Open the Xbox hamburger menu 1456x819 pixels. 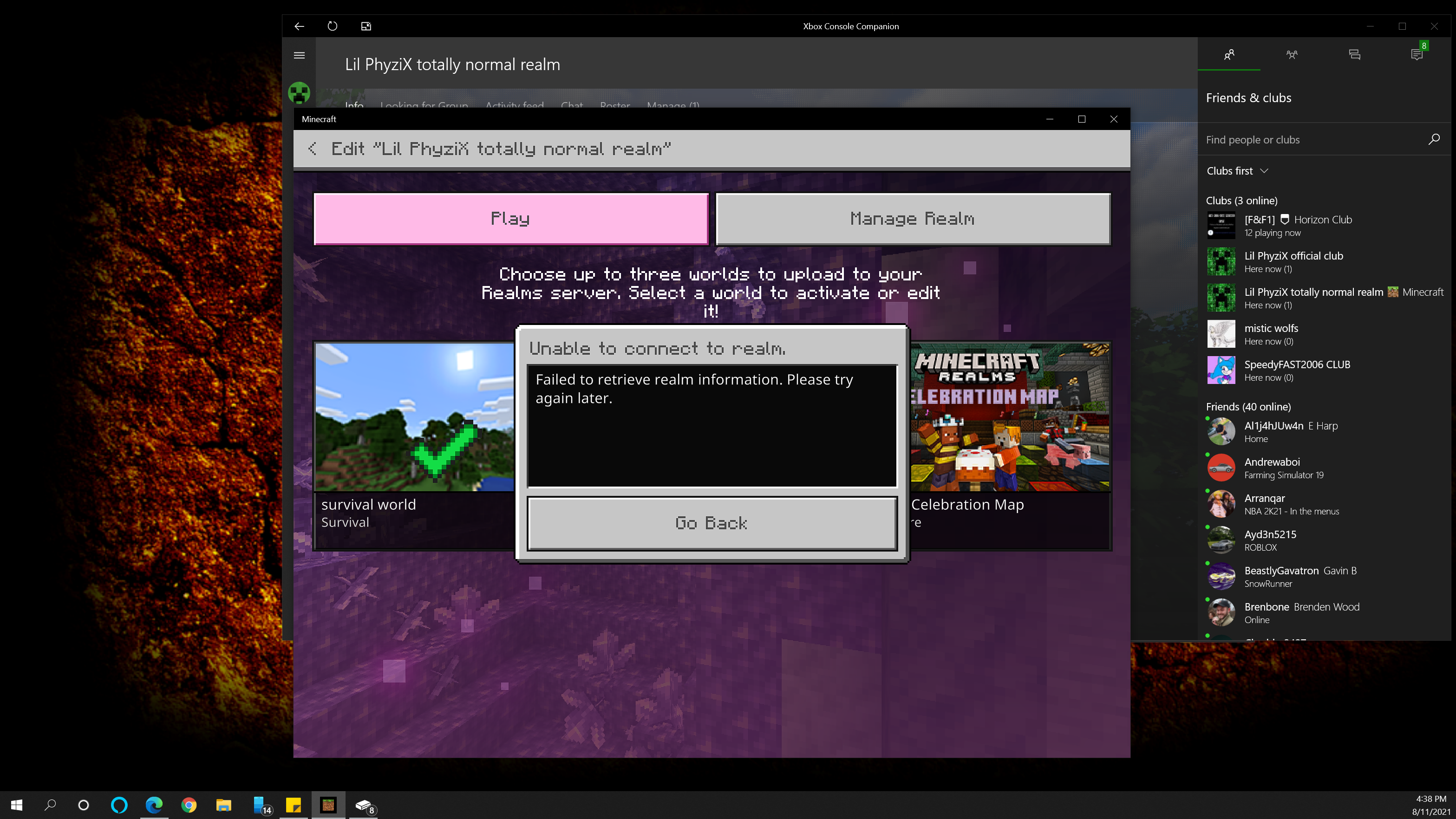[x=299, y=55]
